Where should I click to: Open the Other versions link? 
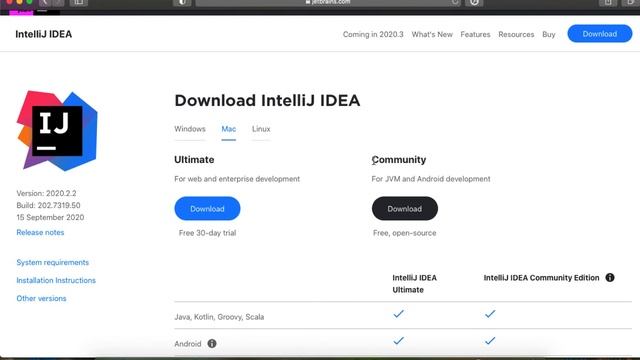[41, 298]
